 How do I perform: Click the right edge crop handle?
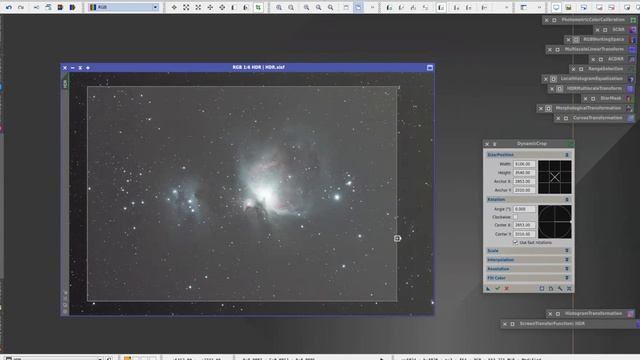coord(397,238)
